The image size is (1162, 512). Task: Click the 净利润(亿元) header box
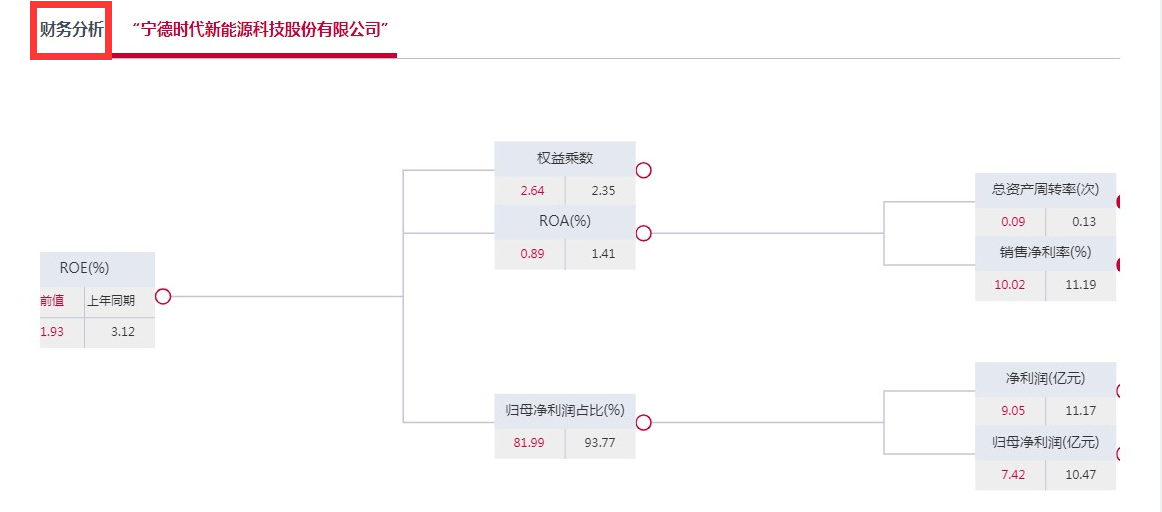point(1045,378)
